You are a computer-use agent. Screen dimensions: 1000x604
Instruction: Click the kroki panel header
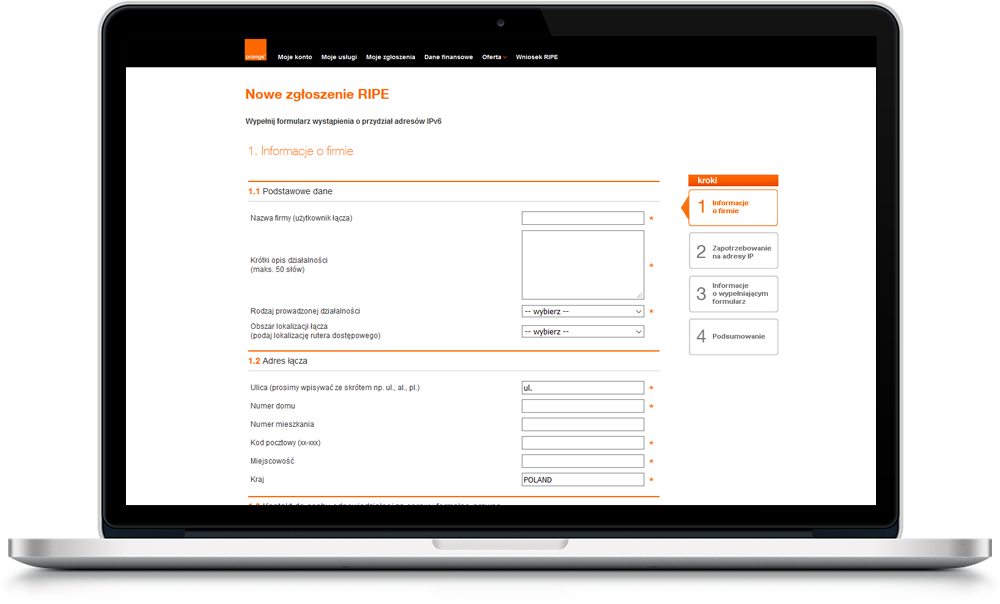[x=733, y=180]
